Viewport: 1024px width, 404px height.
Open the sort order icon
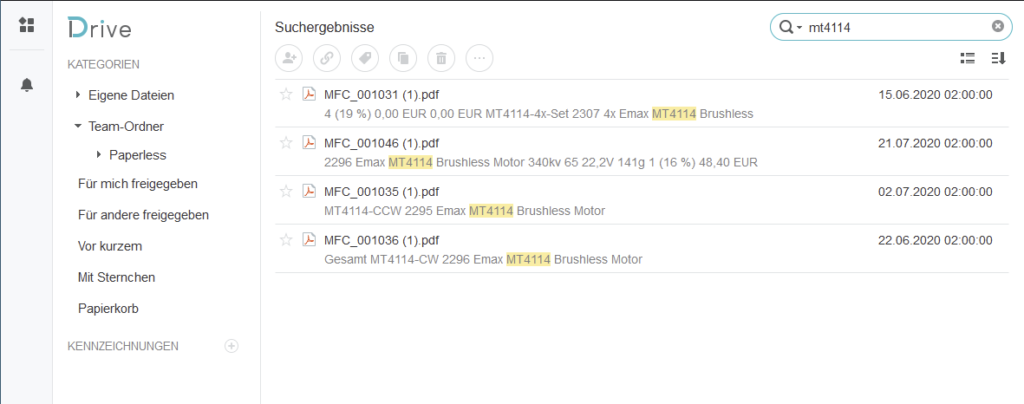[999, 59]
